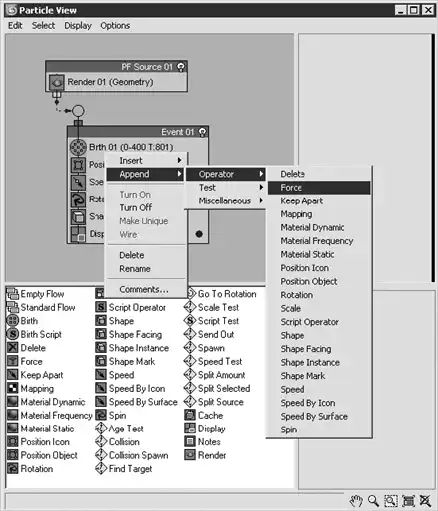Select Spin operator icon in depot
Image resolution: width=438 pixels, height=511 pixels.
click(101, 415)
